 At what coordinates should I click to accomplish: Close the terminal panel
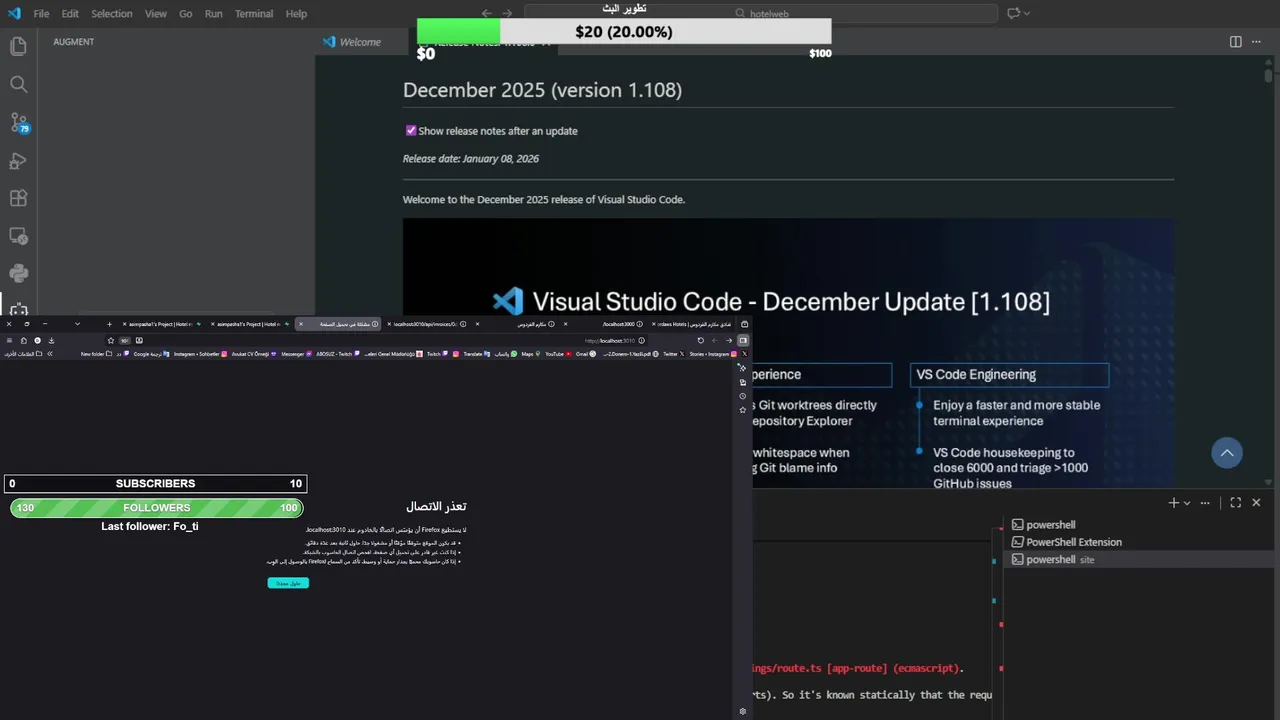pos(1256,503)
